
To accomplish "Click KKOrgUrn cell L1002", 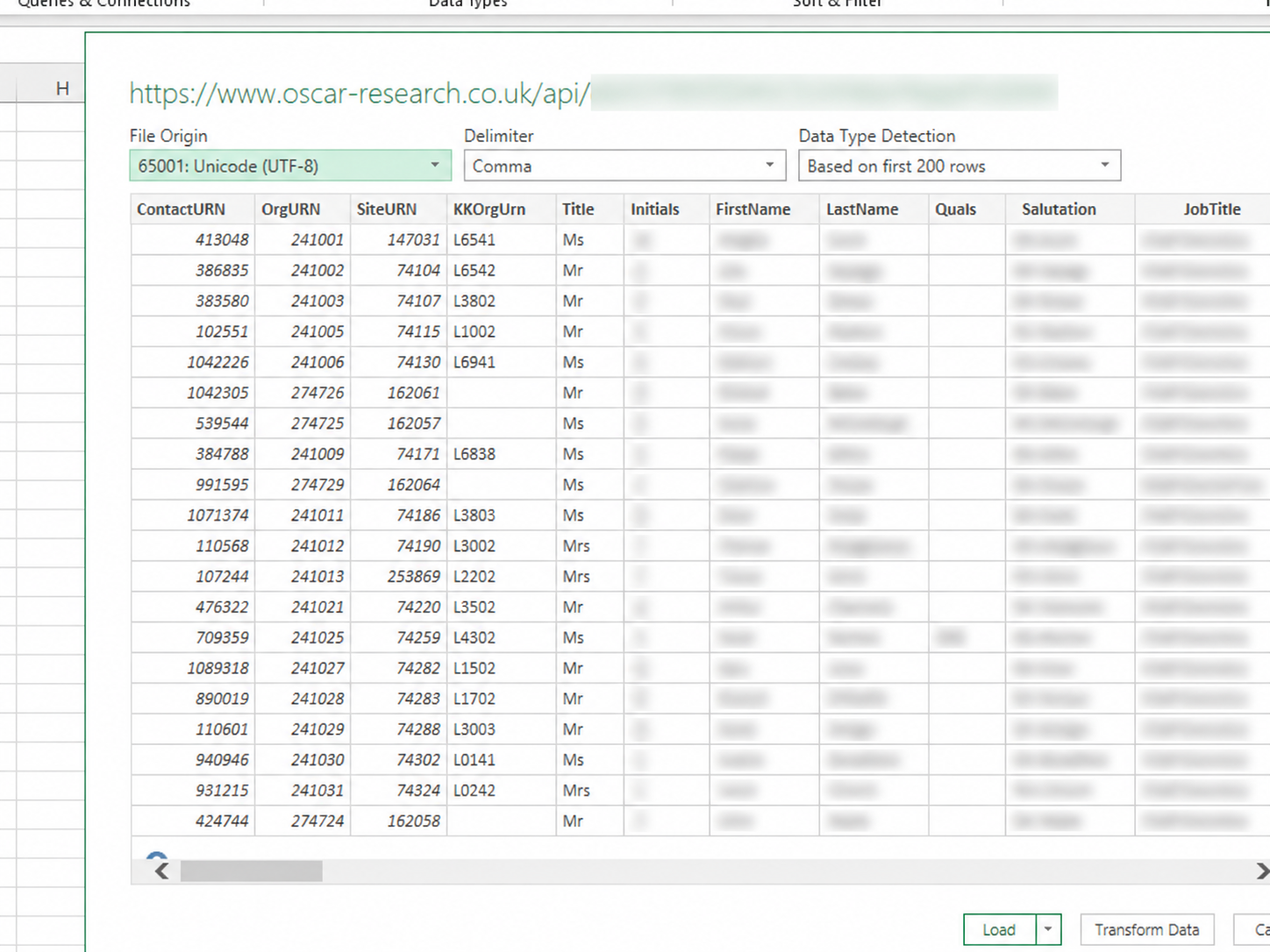I will (x=502, y=332).
